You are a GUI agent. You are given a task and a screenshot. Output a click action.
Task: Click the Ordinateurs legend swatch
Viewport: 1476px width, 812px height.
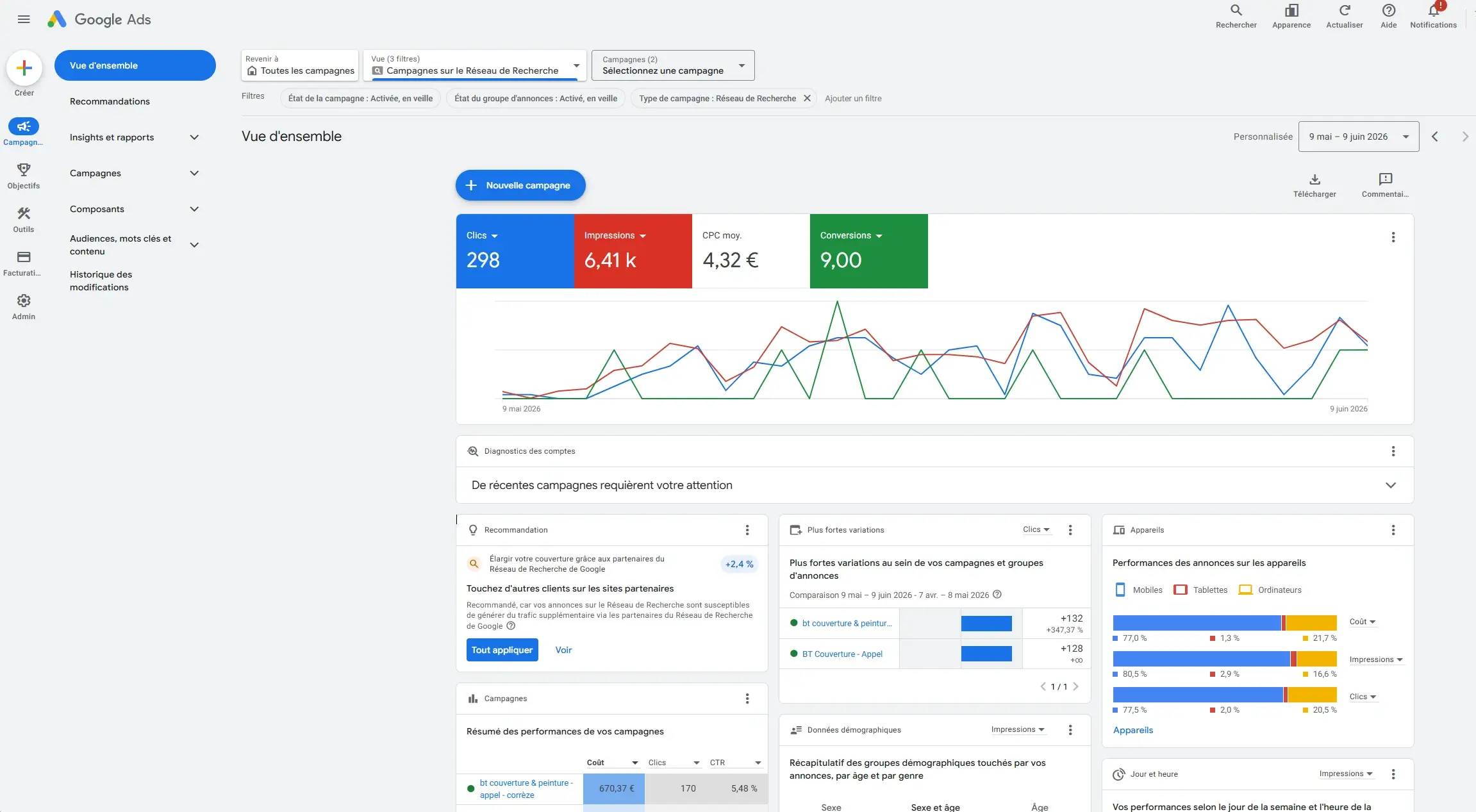pos(1245,590)
